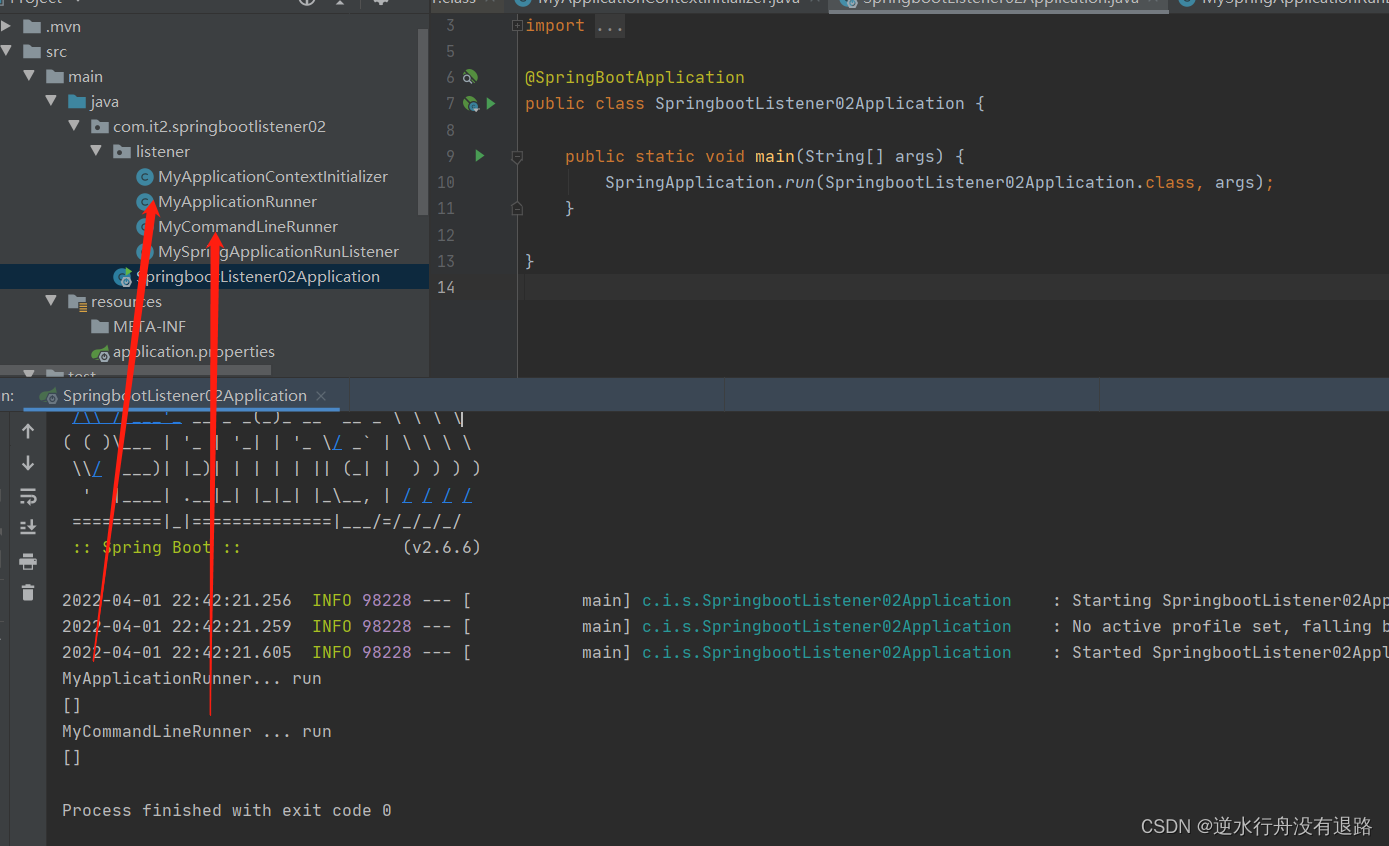Viewport: 1389px width, 846px height.
Task: Click 'Process finished with exit code 0'
Action: pyautogui.click(x=227, y=810)
